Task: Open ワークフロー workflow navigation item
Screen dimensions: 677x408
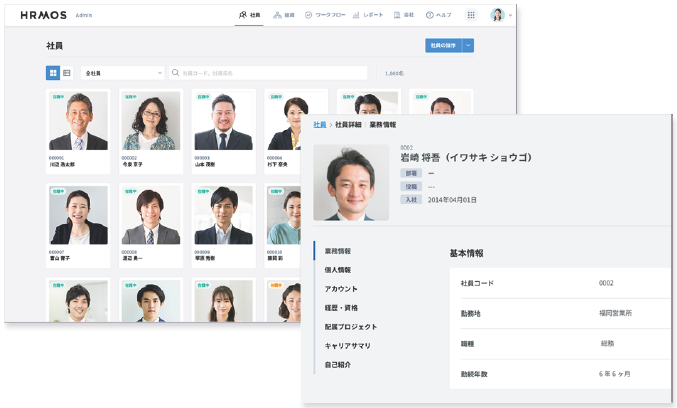Action: (x=325, y=15)
